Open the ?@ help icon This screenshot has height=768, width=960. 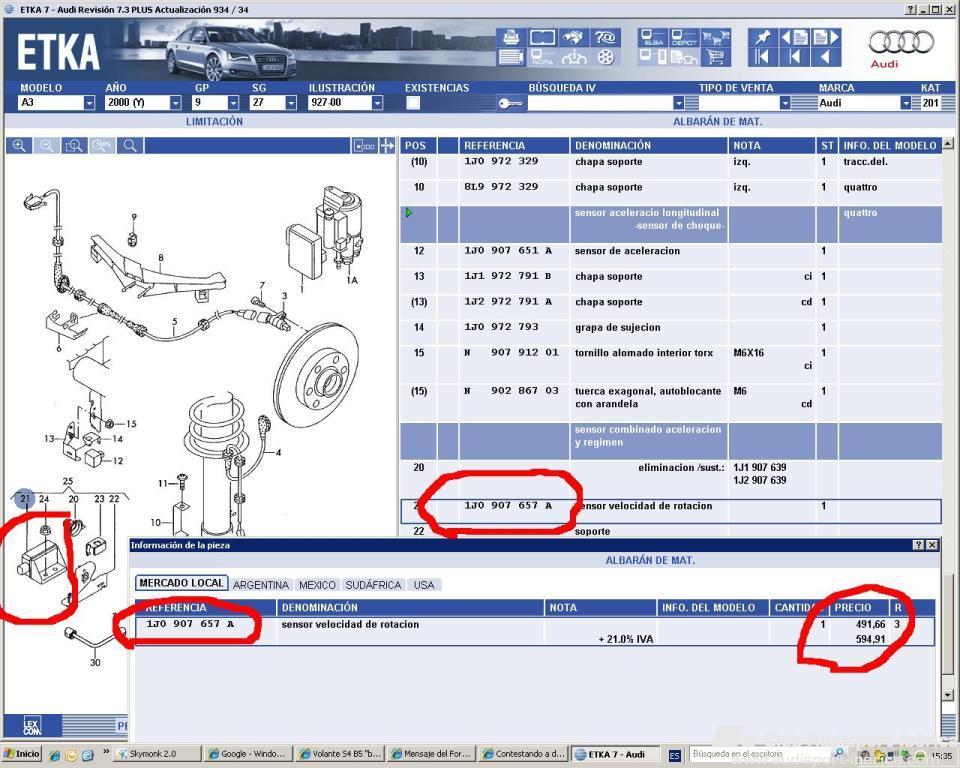point(605,38)
